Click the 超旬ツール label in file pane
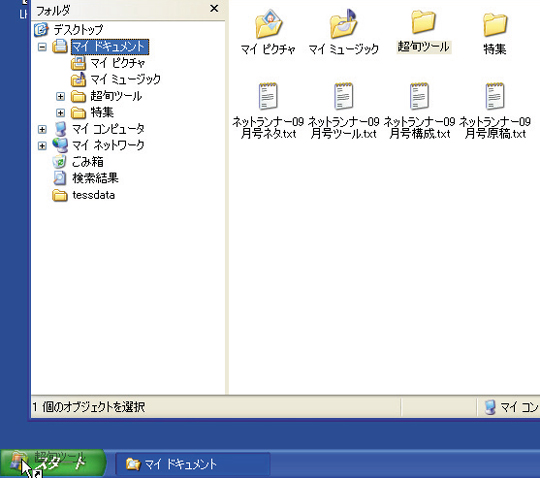540x478 pixels. 424,47
